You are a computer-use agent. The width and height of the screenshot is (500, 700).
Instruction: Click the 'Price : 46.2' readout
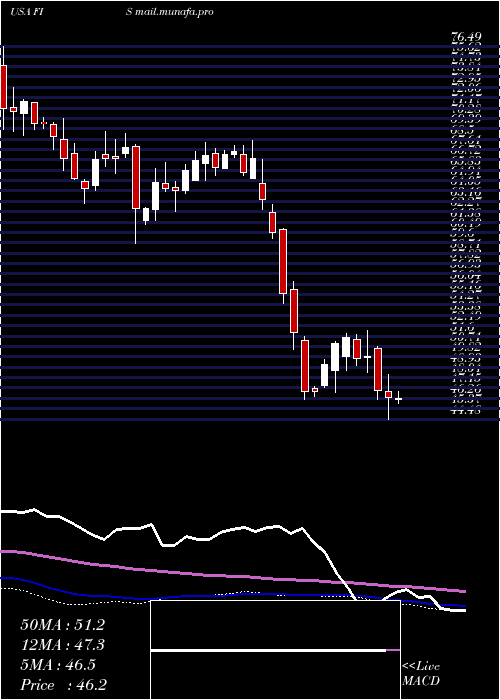(64, 685)
